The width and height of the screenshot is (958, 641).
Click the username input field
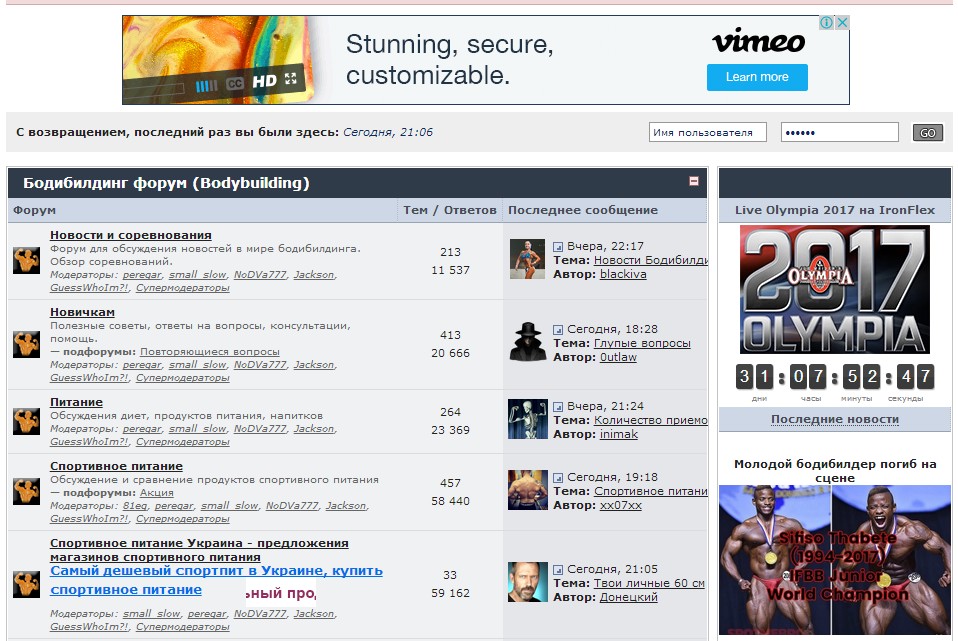[x=707, y=133]
